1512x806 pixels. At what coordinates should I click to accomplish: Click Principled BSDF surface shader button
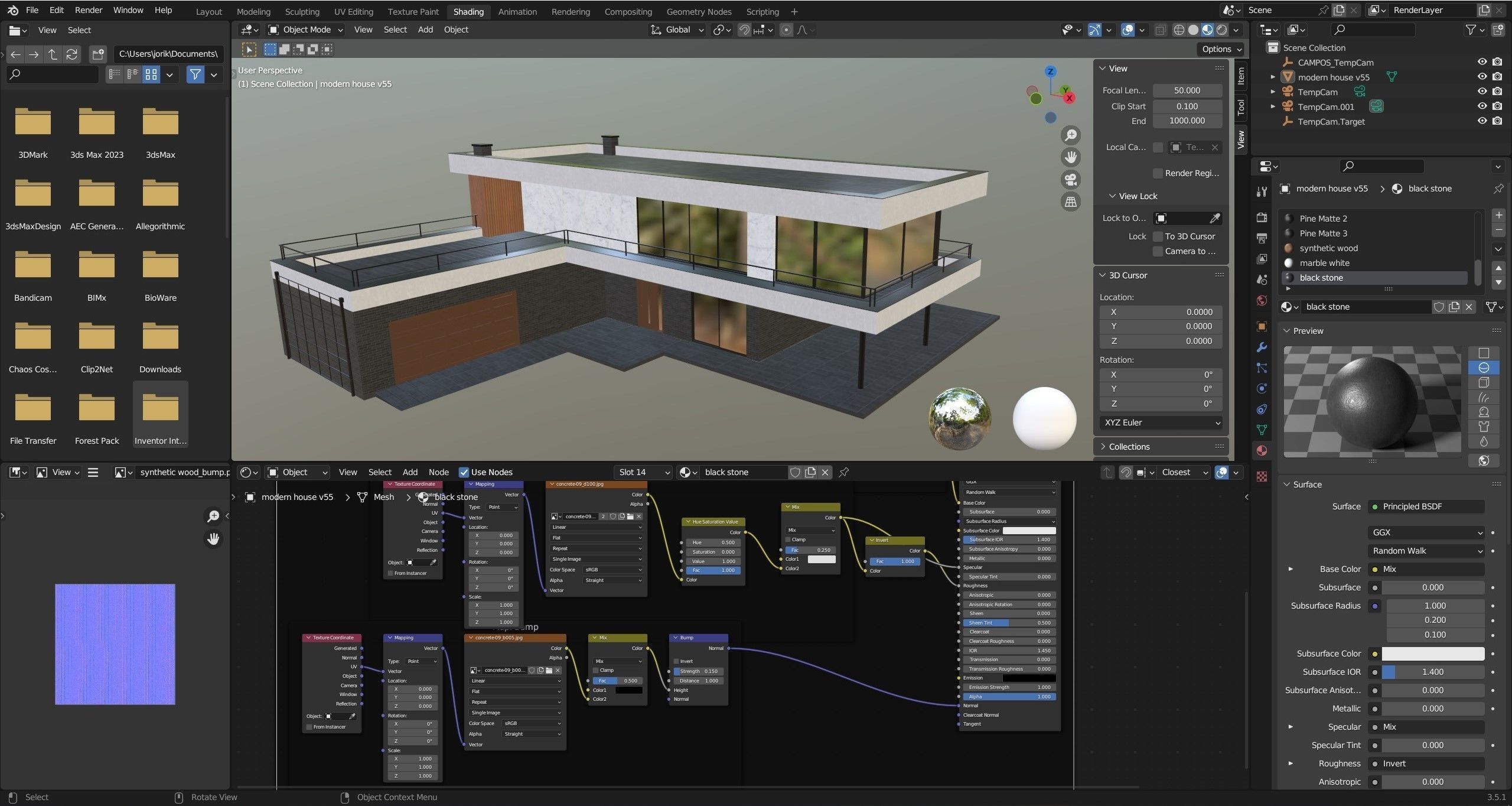(x=1426, y=506)
